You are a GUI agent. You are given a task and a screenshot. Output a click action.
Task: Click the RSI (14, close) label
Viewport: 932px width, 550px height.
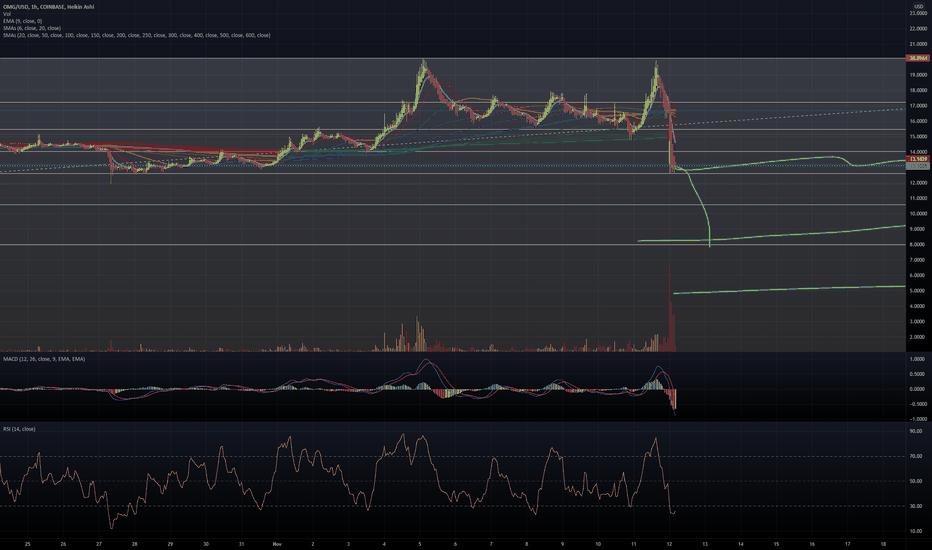pyautogui.click(x=19, y=429)
